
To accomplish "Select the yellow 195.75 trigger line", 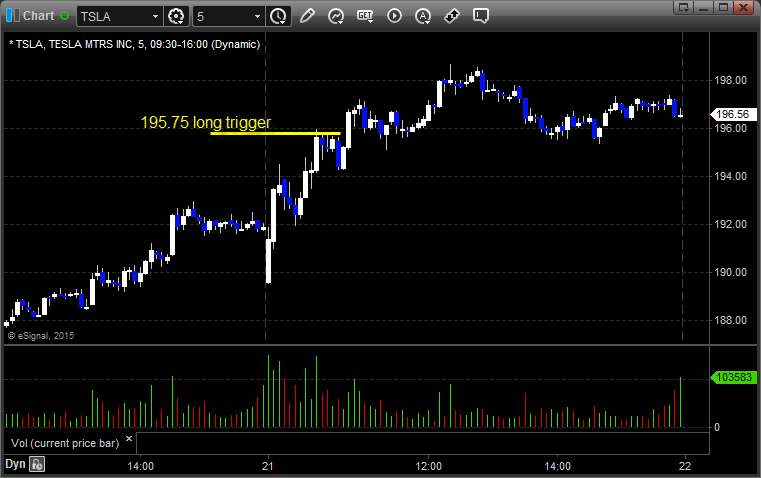I will click(x=275, y=133).
